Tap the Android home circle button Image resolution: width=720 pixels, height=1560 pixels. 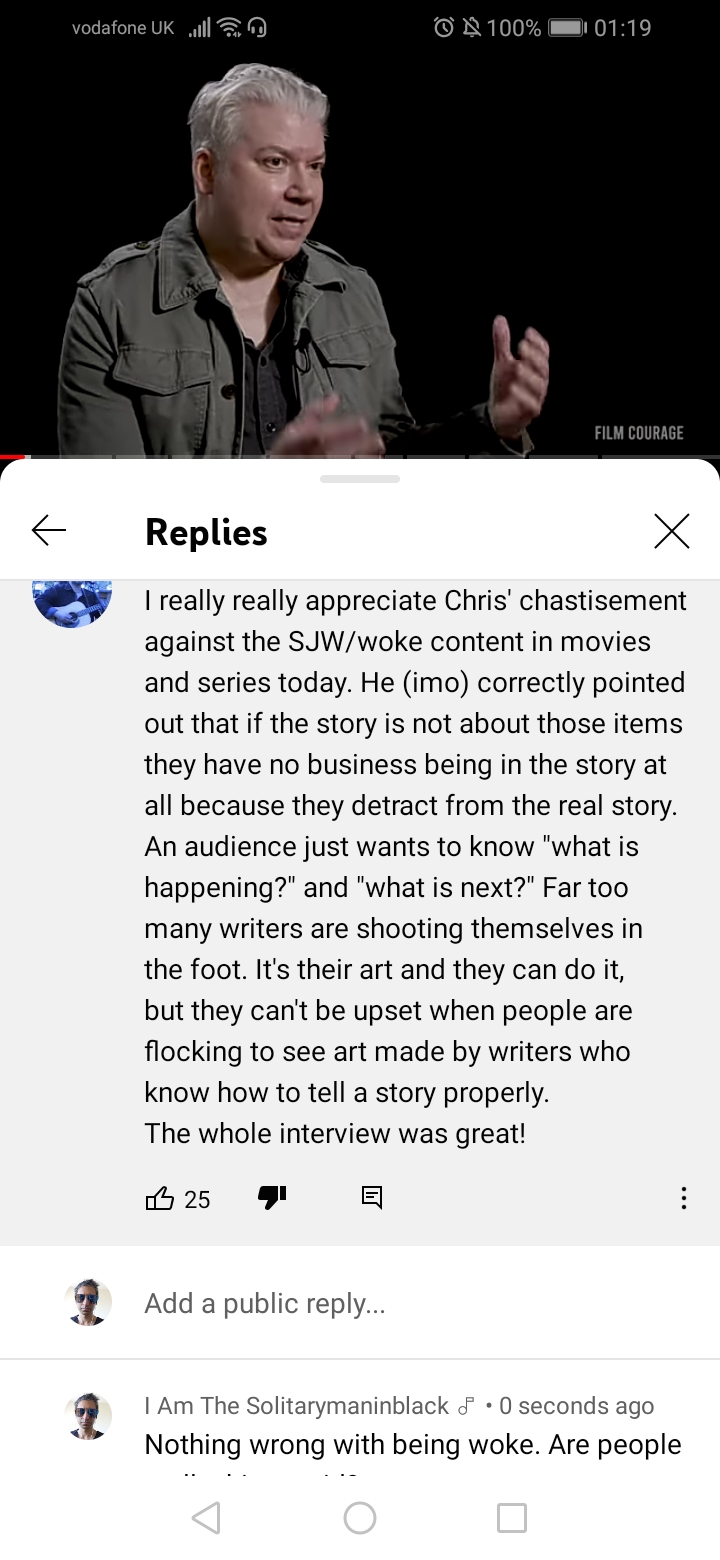point(360,1517)
